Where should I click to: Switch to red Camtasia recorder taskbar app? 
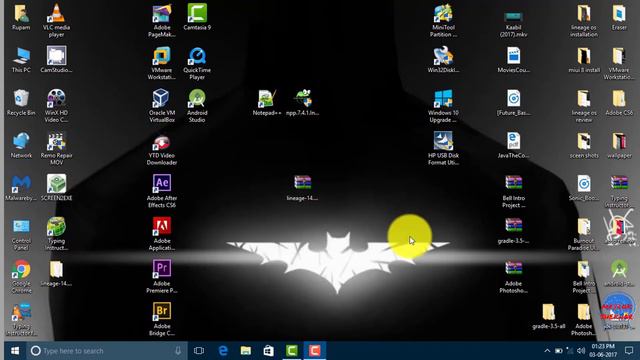pos(314,351)
